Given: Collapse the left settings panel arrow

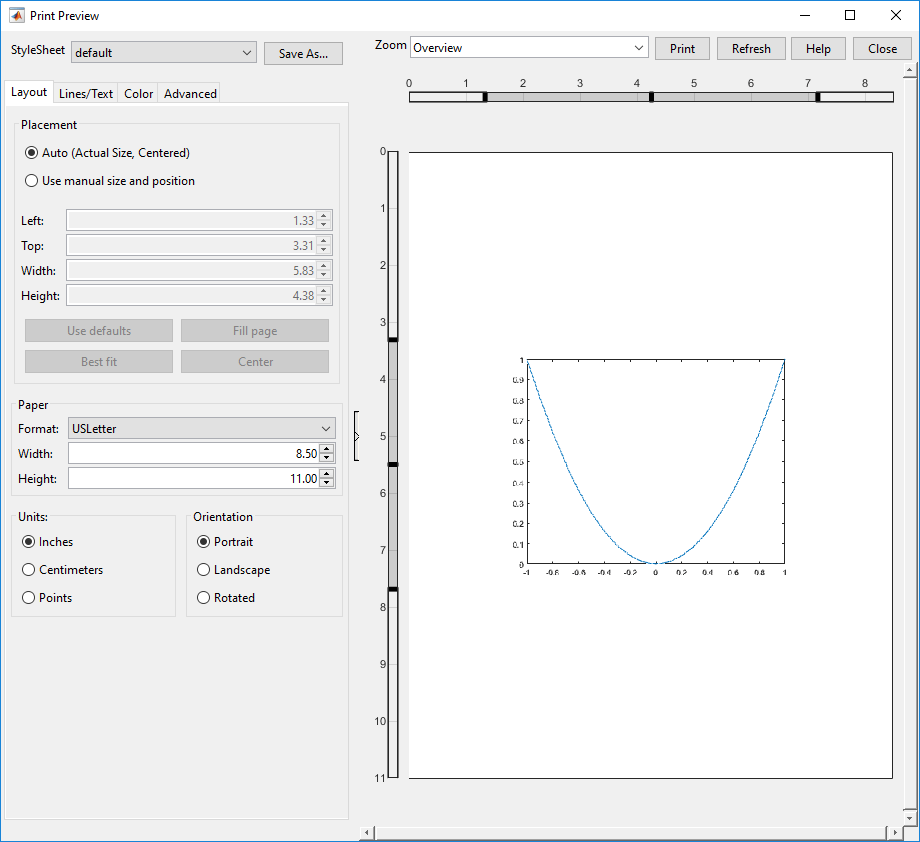Looking at the screenshot, I should click(x=357, y=436).
